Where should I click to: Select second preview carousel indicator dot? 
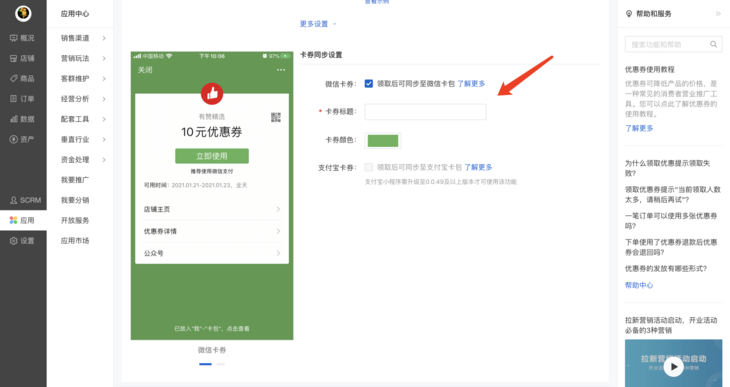pyautogui.click(x=221, y=364)
